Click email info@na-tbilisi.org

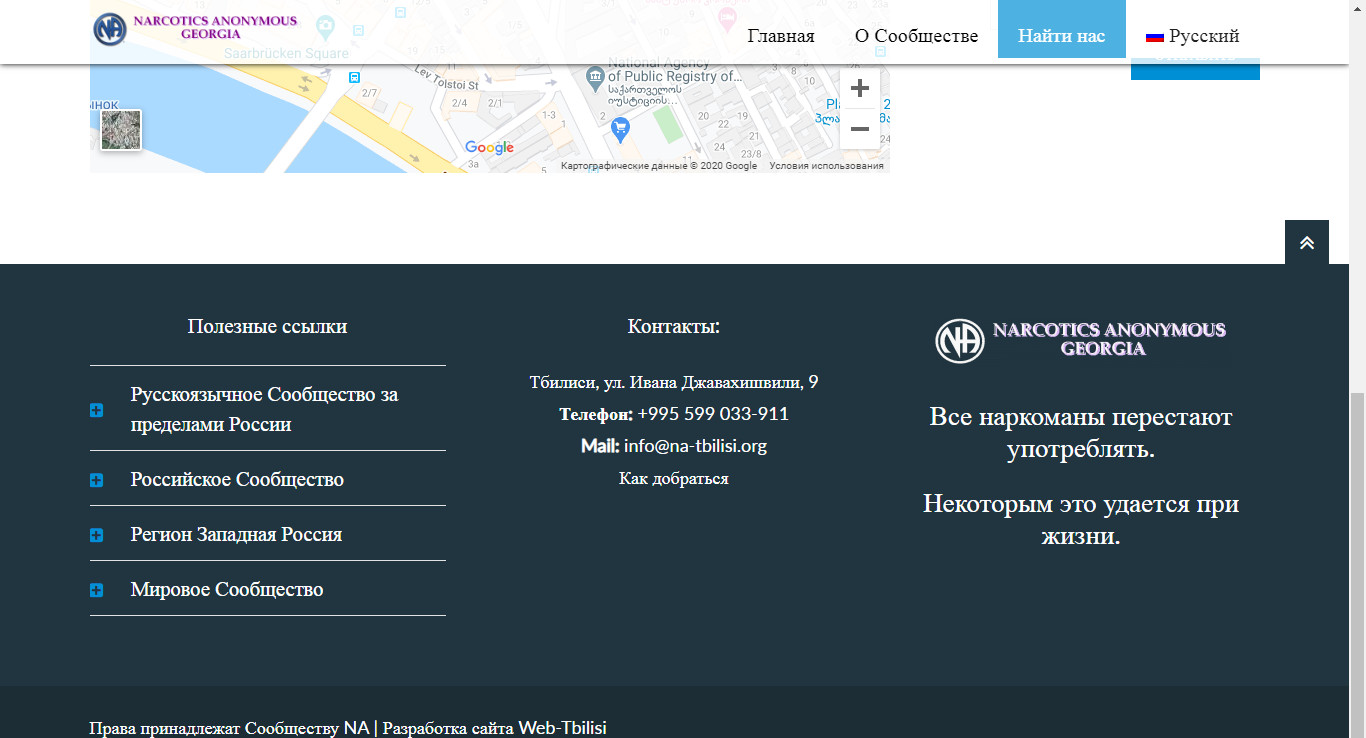(695, 446)
